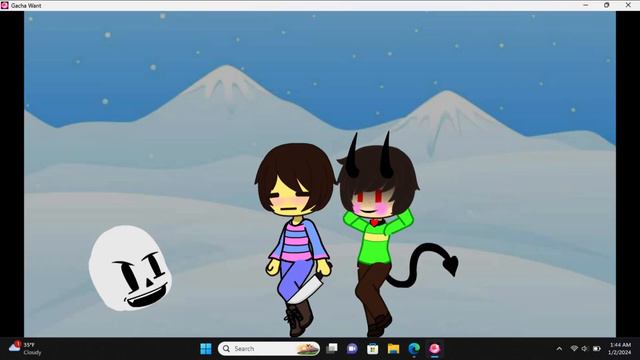Viewport: 640px width, 360px height.
Task: Open the Teams chat taskbar icon
Action: click(x=352, y=349)
